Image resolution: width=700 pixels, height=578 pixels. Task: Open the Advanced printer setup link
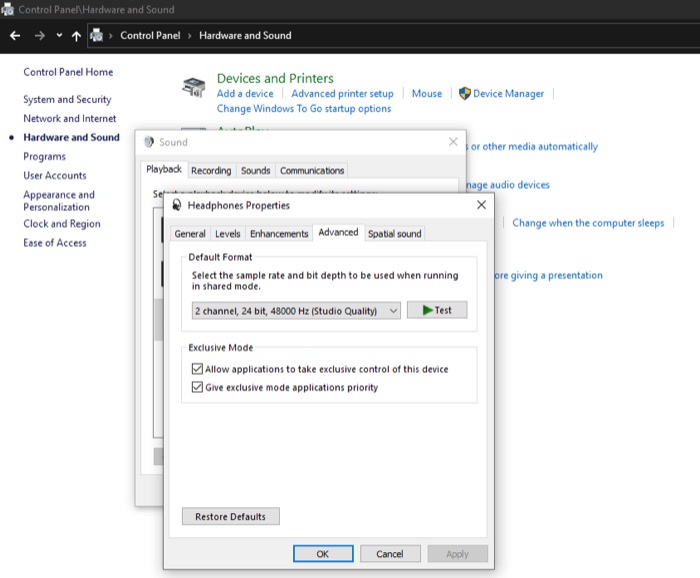[x=342, y=93]
